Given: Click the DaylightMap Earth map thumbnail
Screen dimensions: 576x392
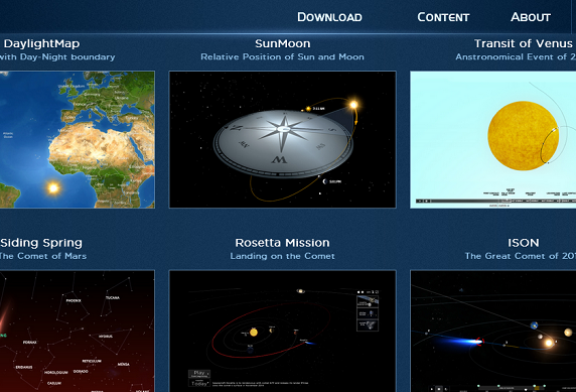Looking at the screenshot, I should [77, 140].
